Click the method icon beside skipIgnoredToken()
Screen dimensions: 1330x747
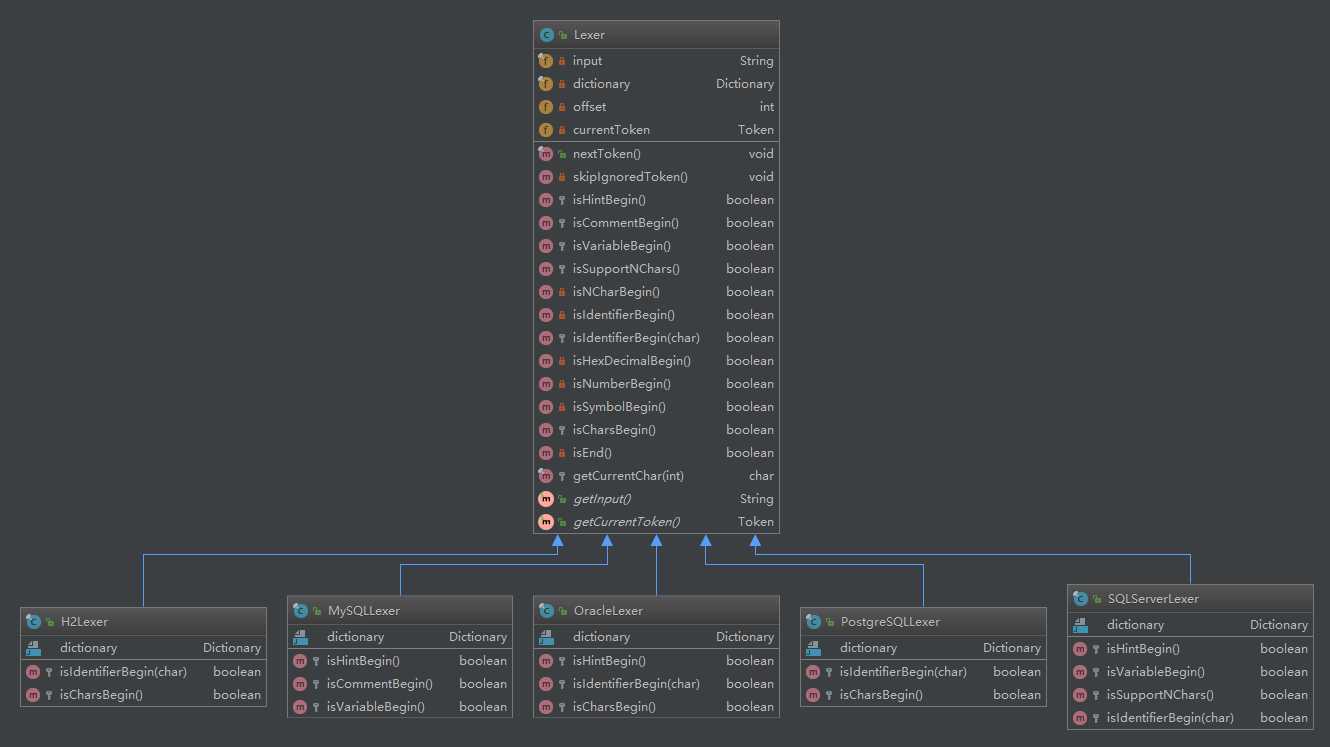546,177
